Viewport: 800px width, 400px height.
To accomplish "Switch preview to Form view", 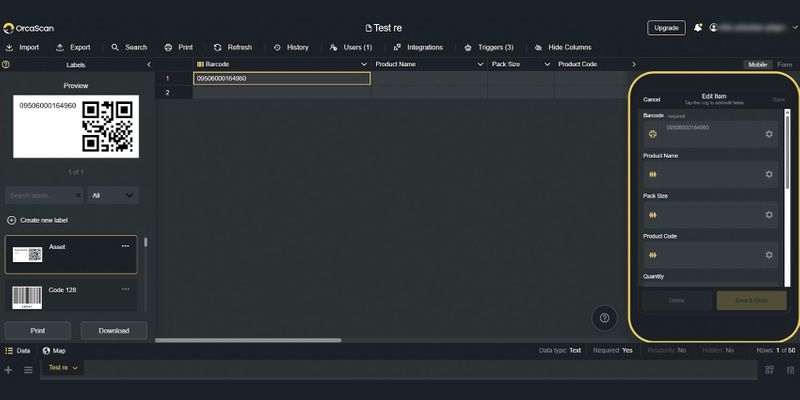I will (x=784, y=64).
